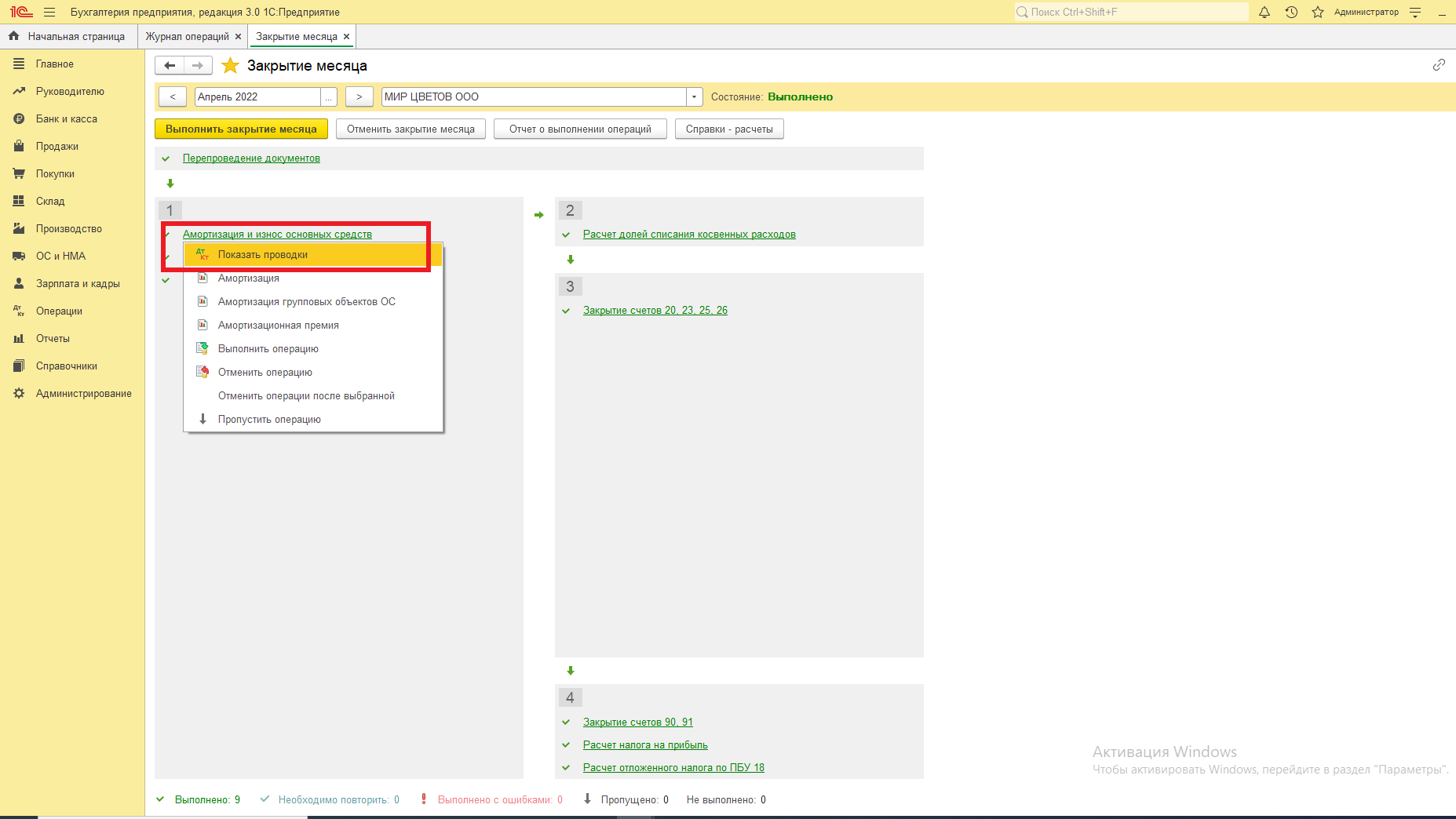Choose Пропустить операцию menu entry
This screenshot has width=1456, height=819.
269,420
